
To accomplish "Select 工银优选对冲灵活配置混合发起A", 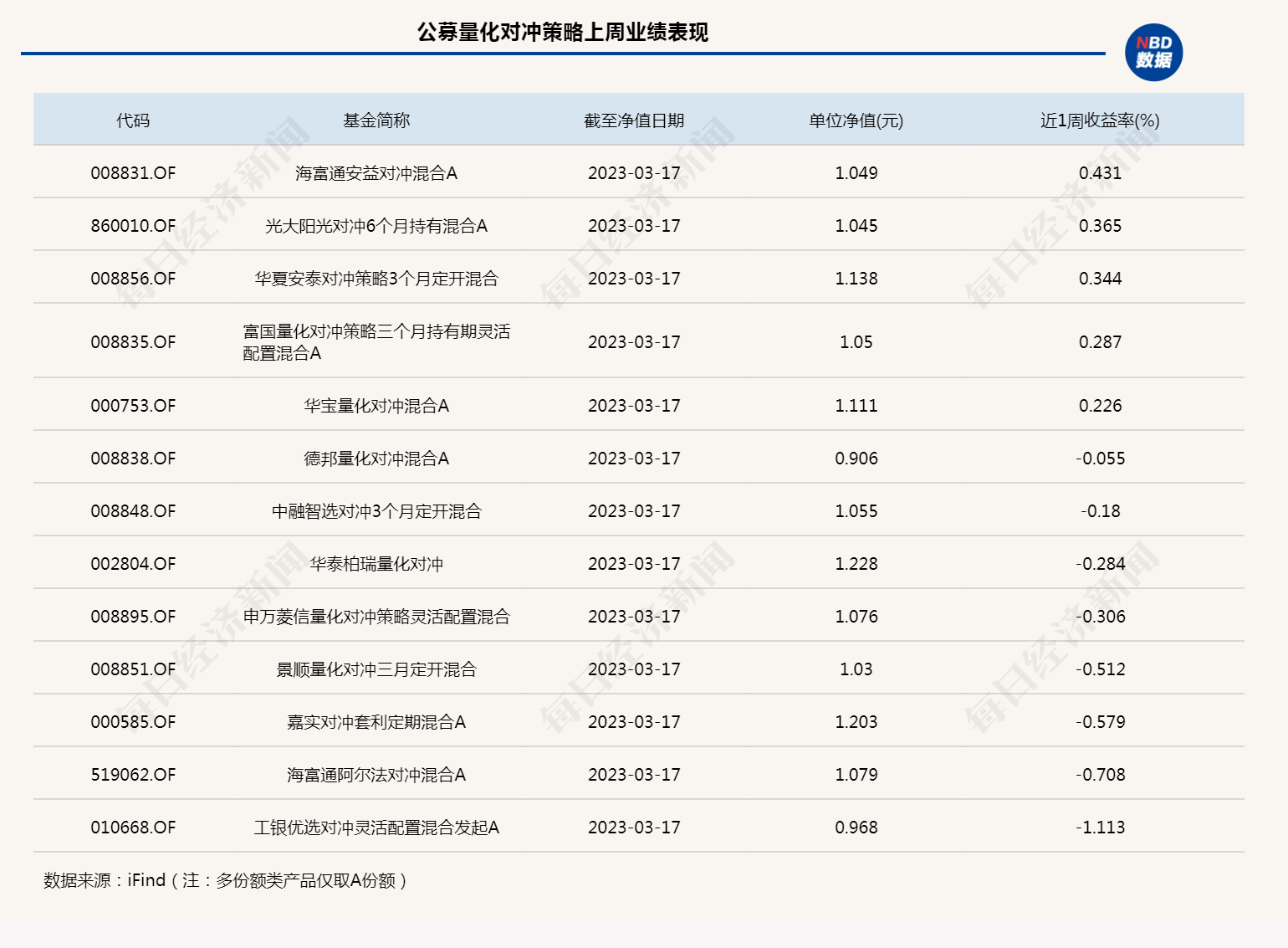I will (x=373, y=827).
